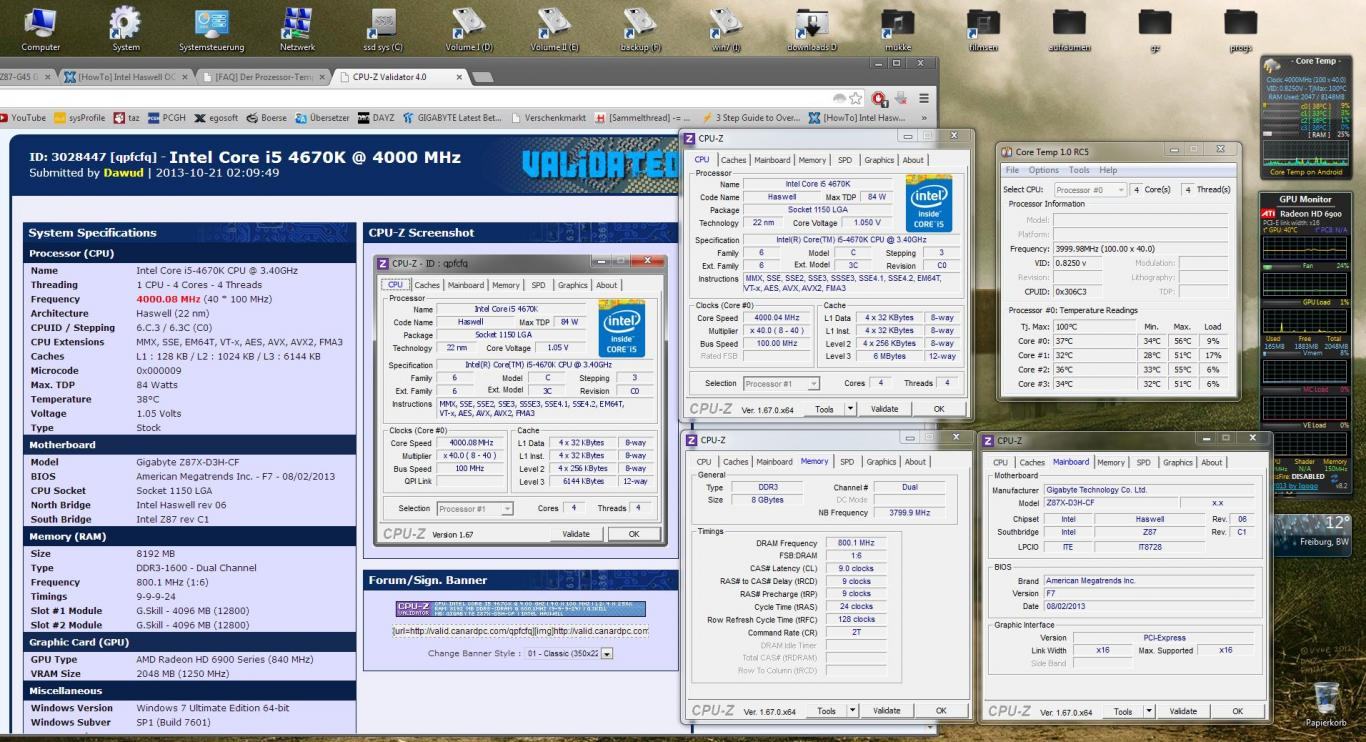The height and width of the screenshot is (742, 1366).
Task: Open the mukke folder on desktop
Action: point(898,27)
